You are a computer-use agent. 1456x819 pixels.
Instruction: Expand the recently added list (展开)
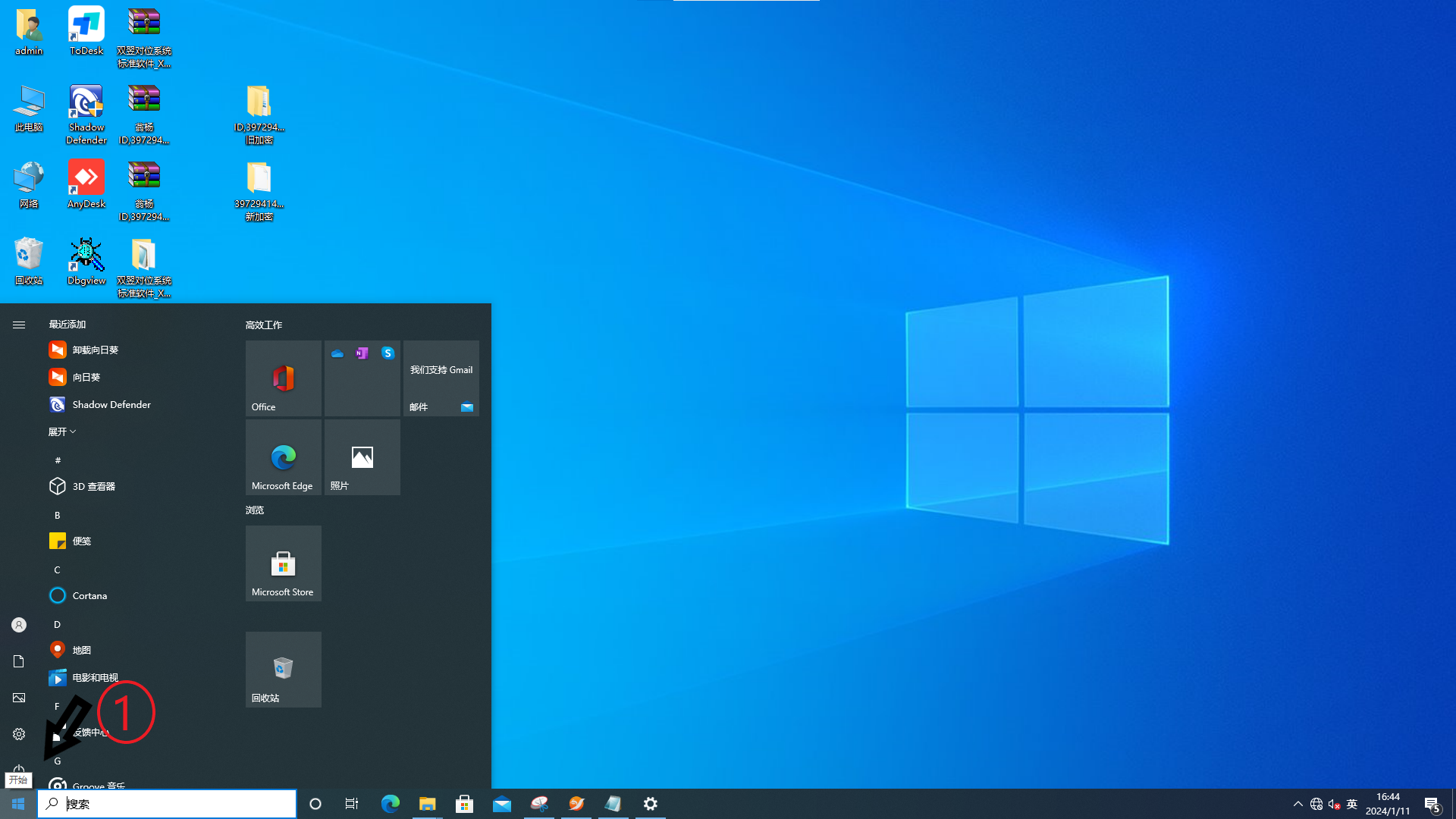click(x=61, y=431)
